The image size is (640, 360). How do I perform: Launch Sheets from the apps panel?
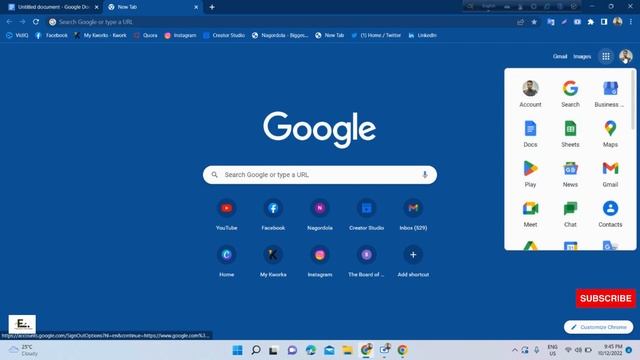tap(570, 134)
